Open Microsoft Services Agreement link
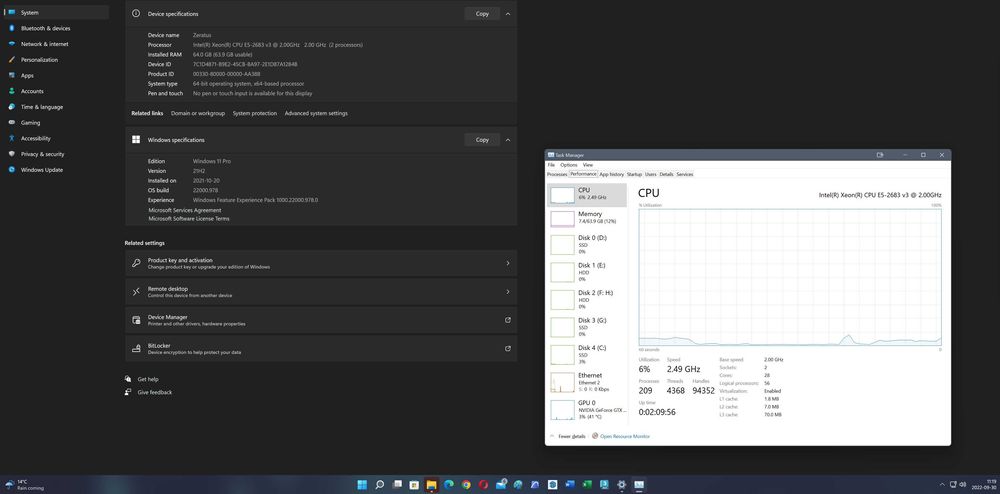Image resolution: width=1000 pixels, height=494 pixels. click(x=184, y=210)
